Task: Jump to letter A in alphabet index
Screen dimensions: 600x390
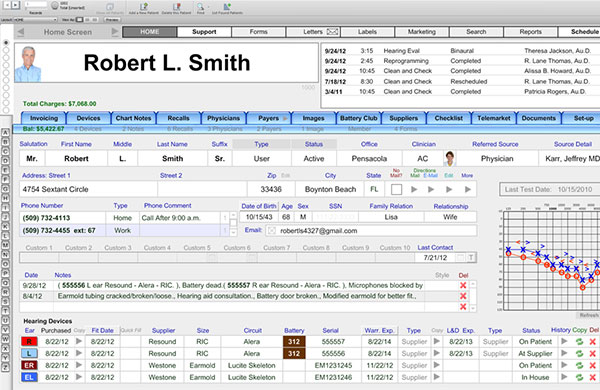Action: point(5,132)
